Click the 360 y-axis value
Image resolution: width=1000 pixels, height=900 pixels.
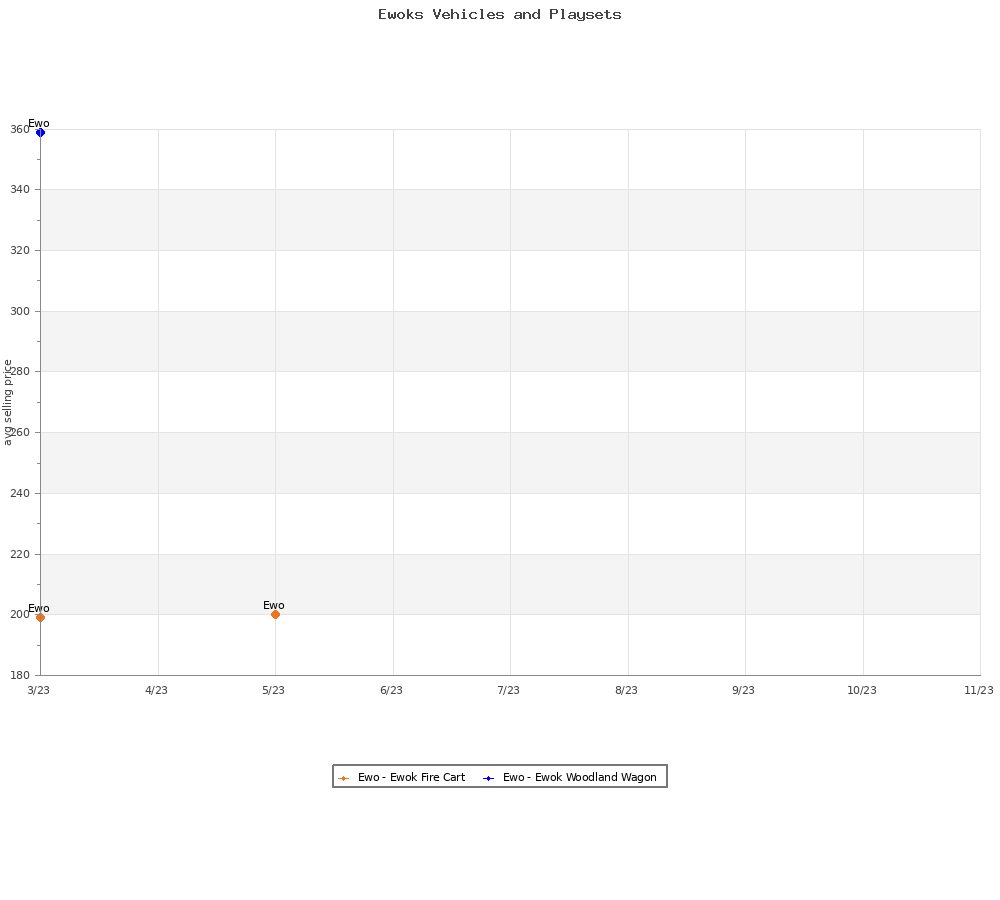pos(20,129)
